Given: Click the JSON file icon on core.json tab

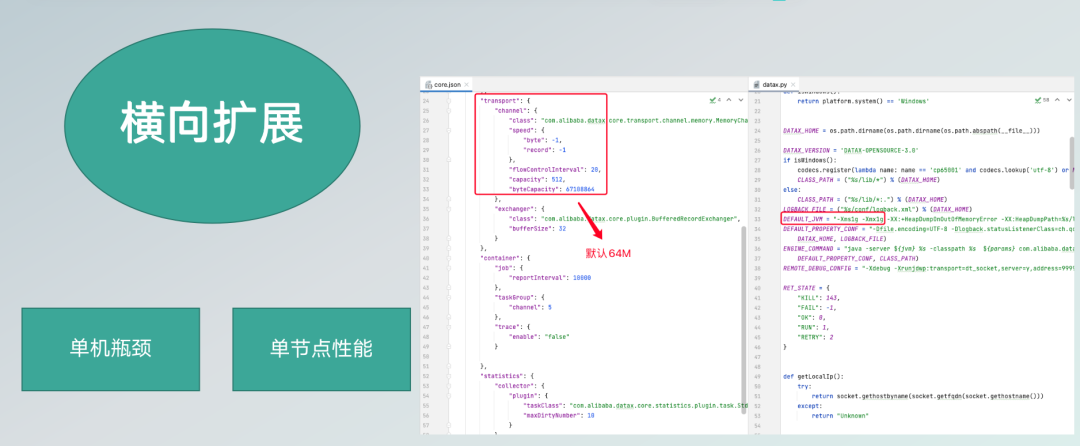Looking at the screenshot, I should (x=428, y=84).
